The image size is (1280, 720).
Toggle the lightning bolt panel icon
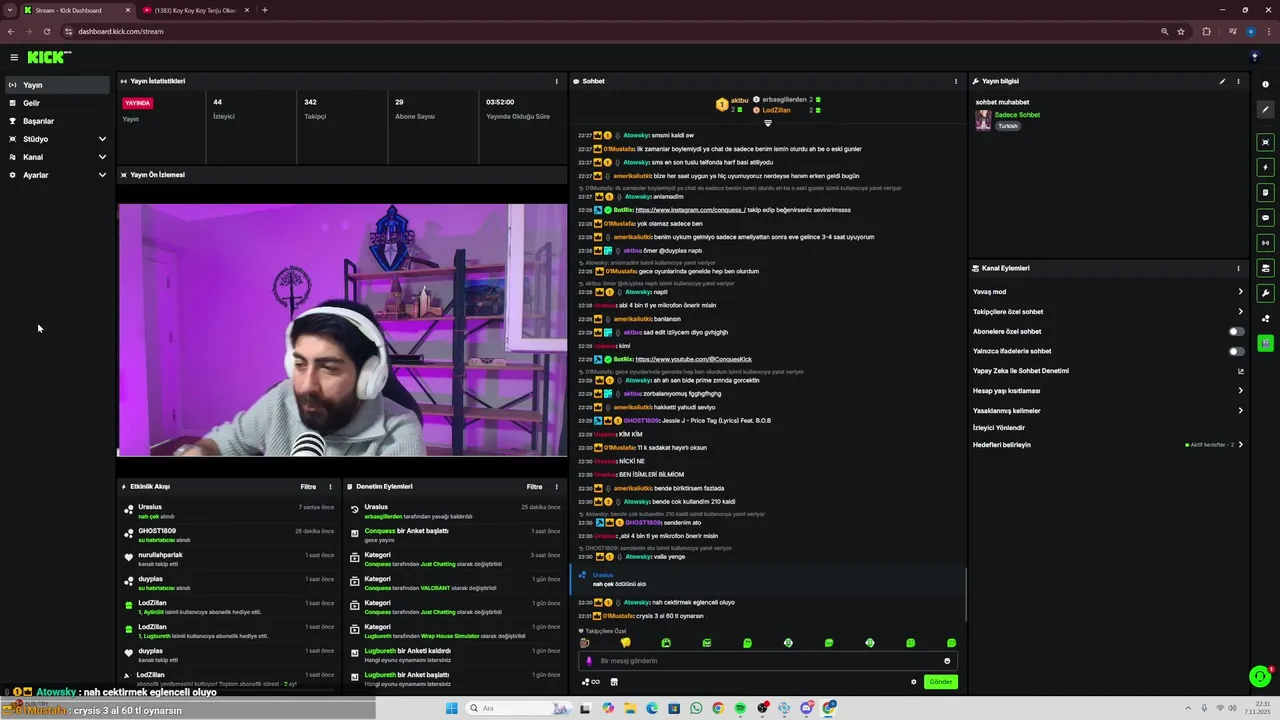pyautogui.click(x=1265, y=167)
